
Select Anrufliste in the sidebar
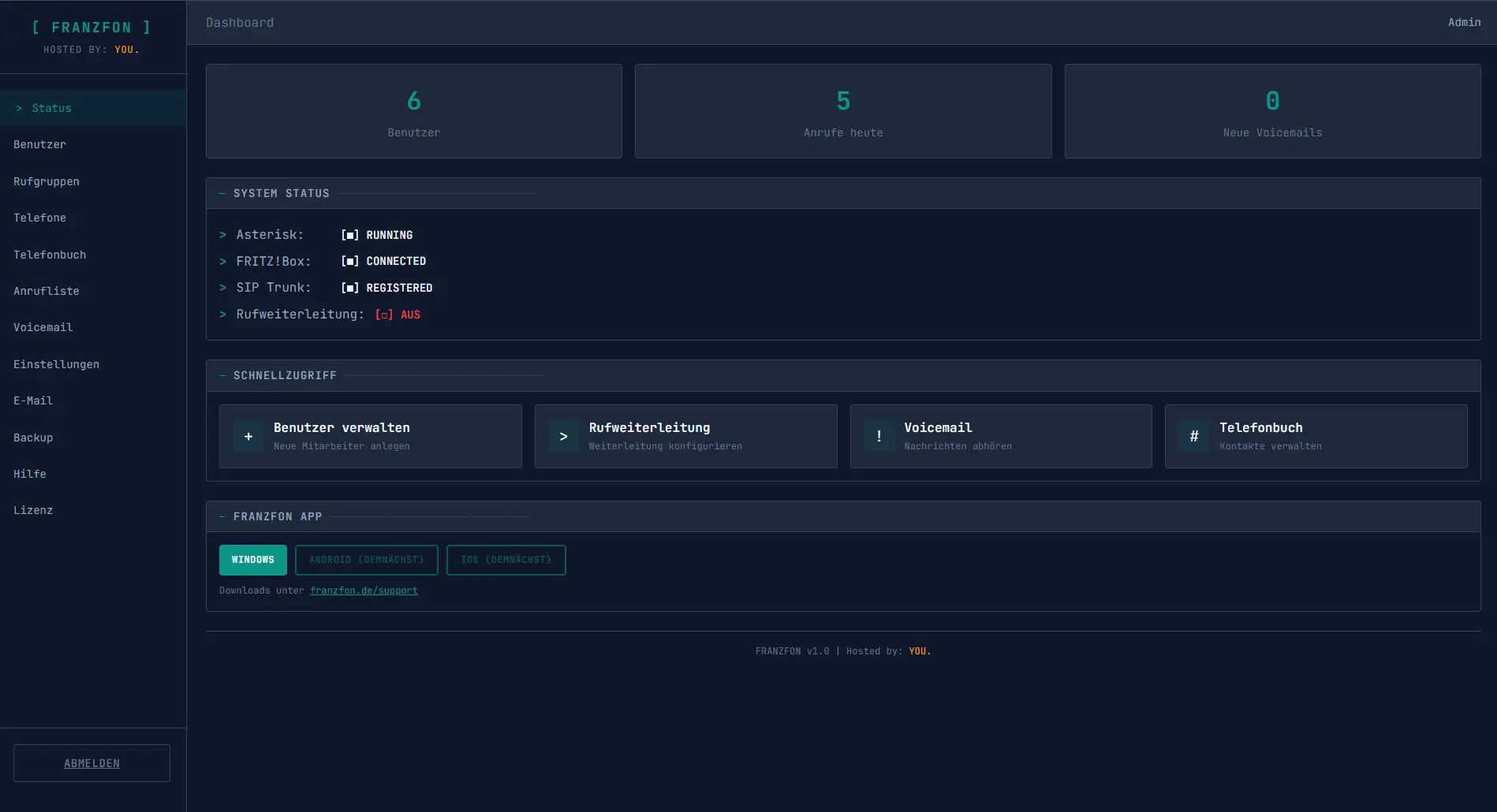click(x=47, y=291)
